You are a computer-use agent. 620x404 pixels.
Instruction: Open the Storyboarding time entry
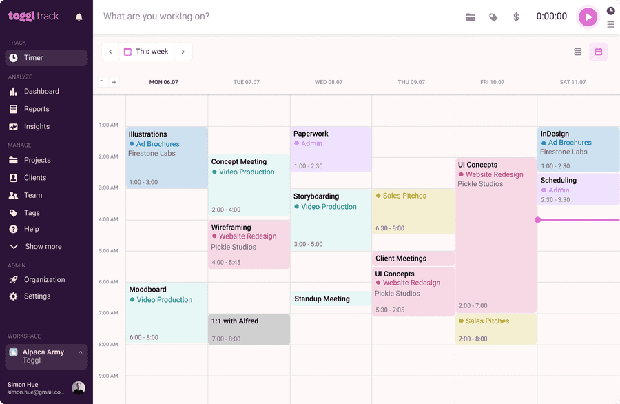click(331, 220)
